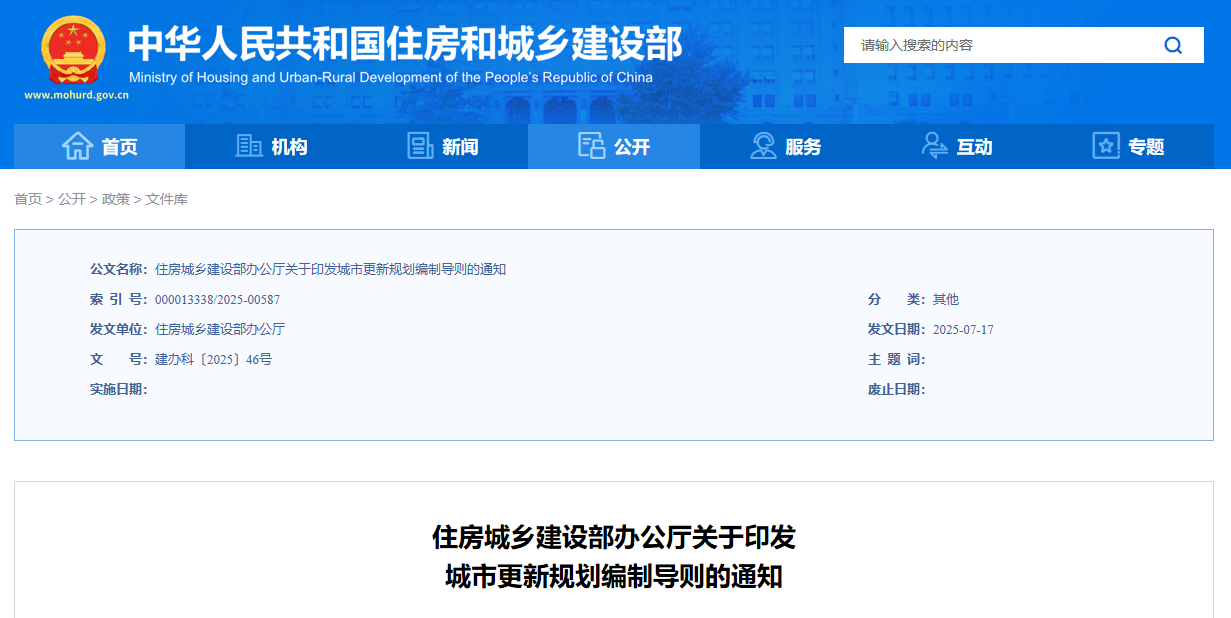The width and height of the screenshot is (1231, 618).
Task: Click the issue date 2025-07-17
Action: (963, 329)
